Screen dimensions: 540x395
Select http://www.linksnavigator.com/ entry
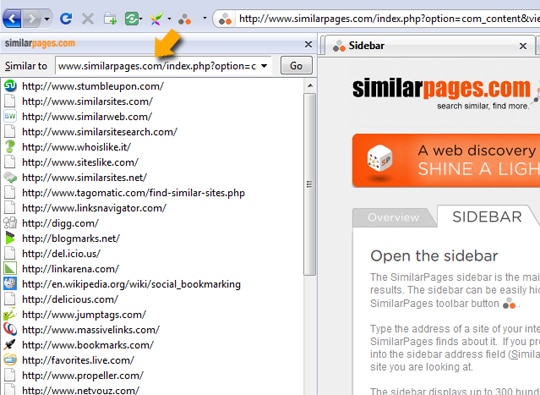click(94, 208)
